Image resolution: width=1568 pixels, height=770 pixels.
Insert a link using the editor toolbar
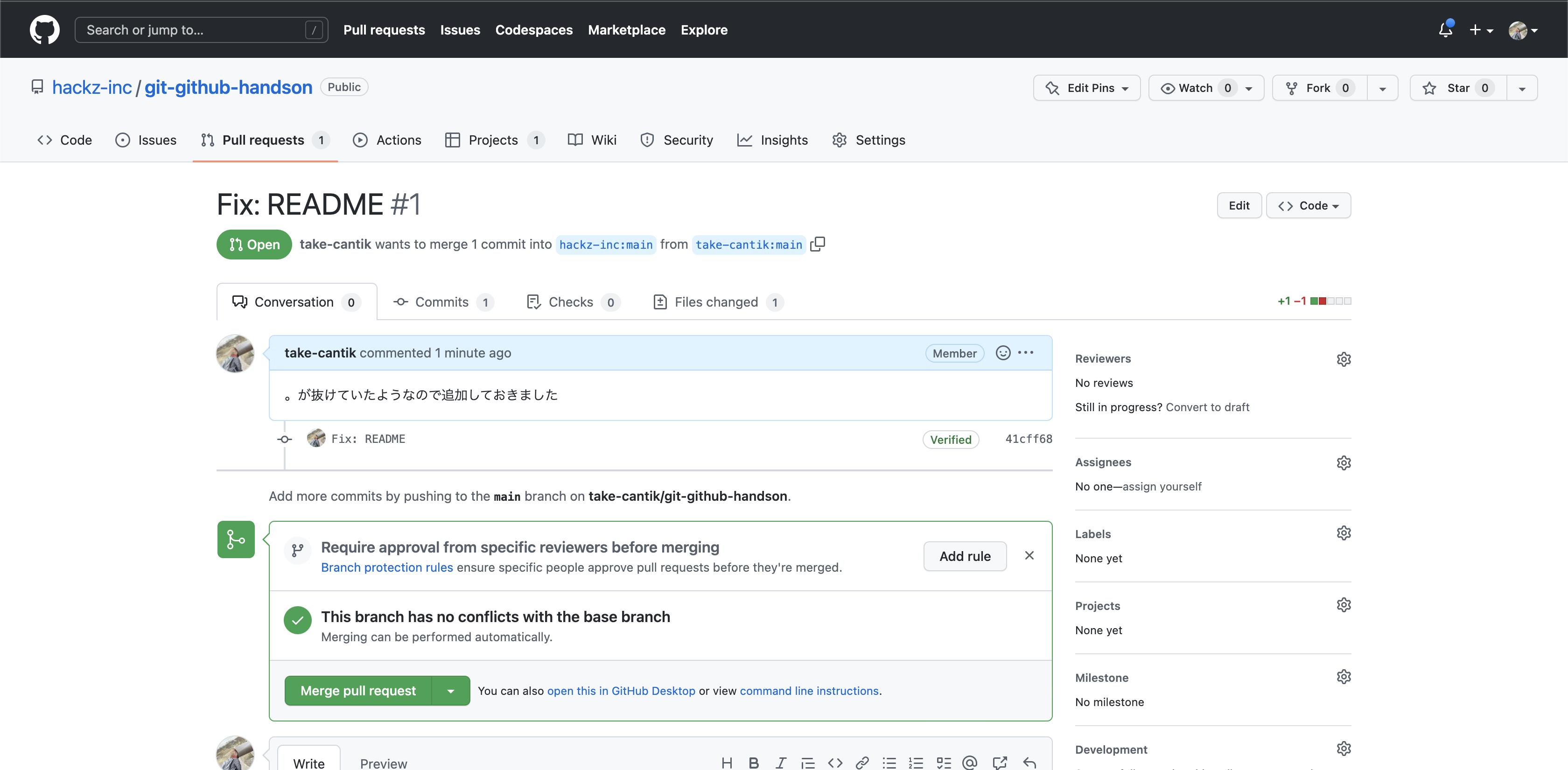click(x=862, y=762)
